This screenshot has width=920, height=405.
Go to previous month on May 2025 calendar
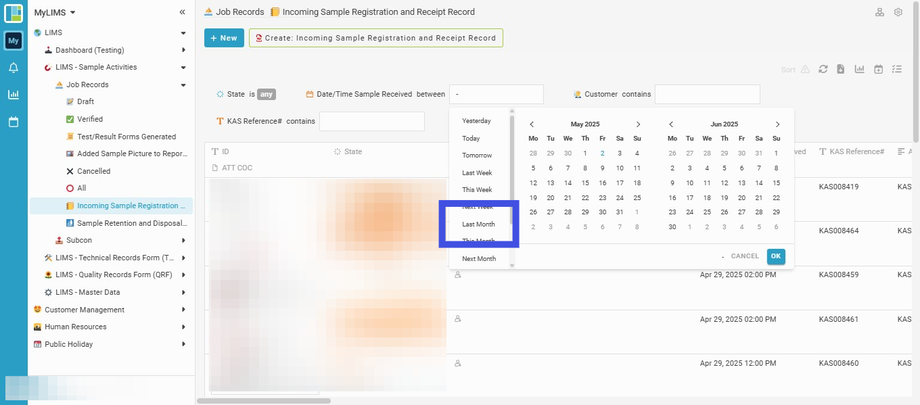click(532, 124)
